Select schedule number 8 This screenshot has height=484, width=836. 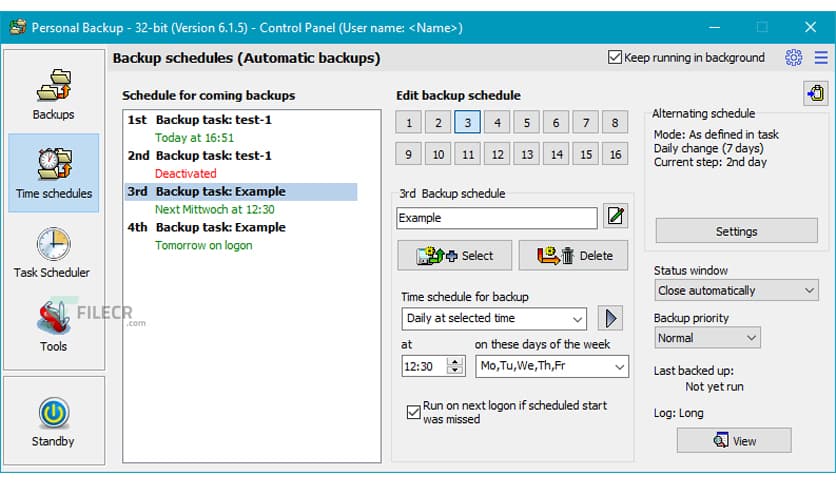click(615, 123)
